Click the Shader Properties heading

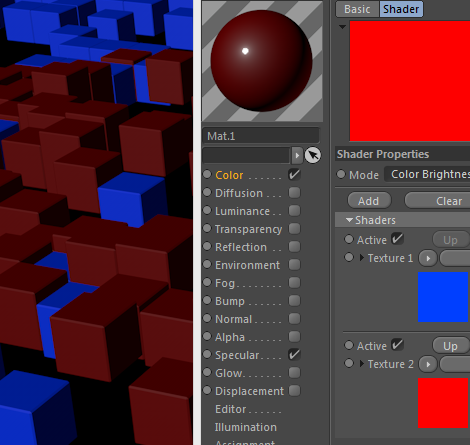pos(383,154)
